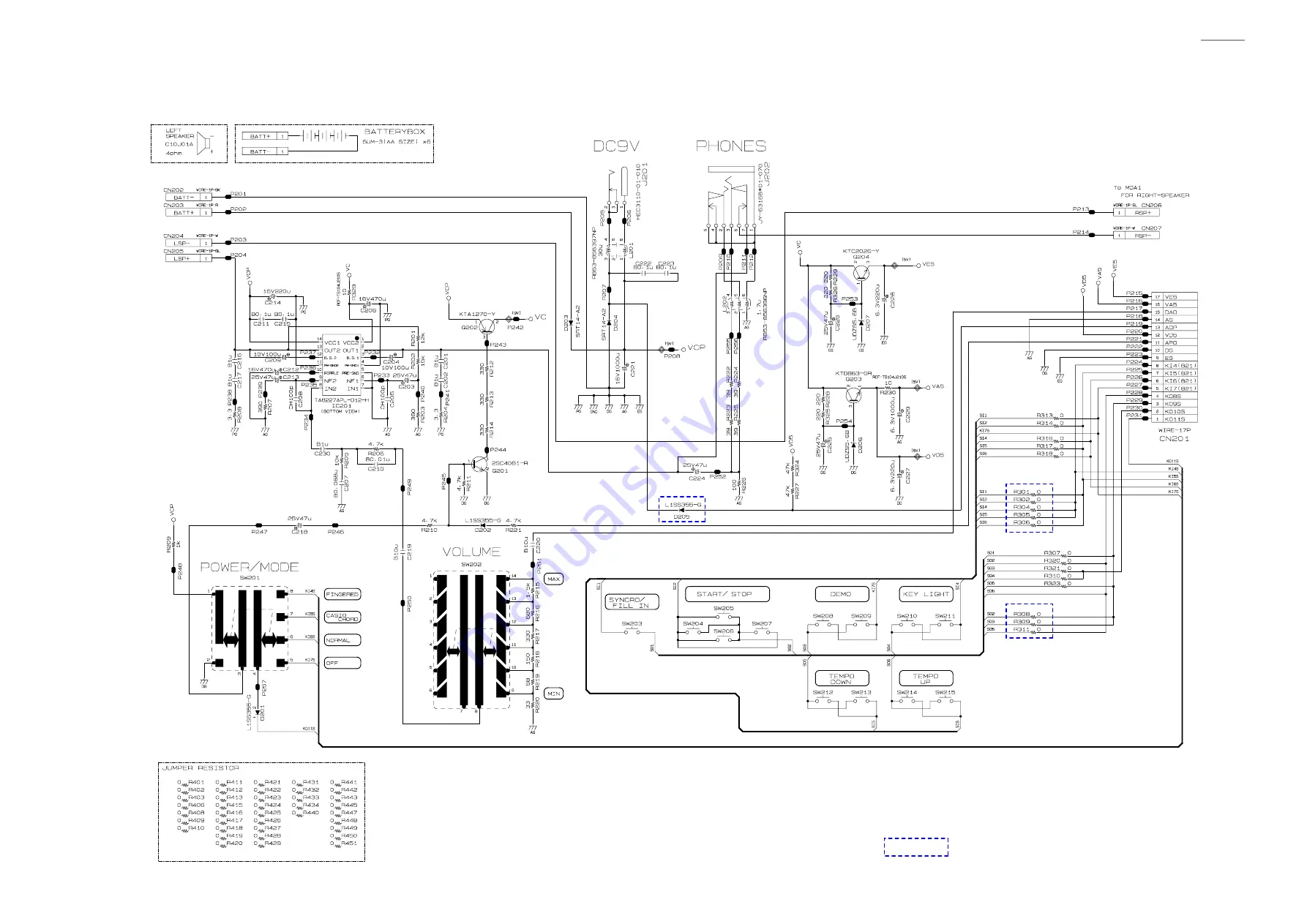Click the OFF mode label

point(342,663)
